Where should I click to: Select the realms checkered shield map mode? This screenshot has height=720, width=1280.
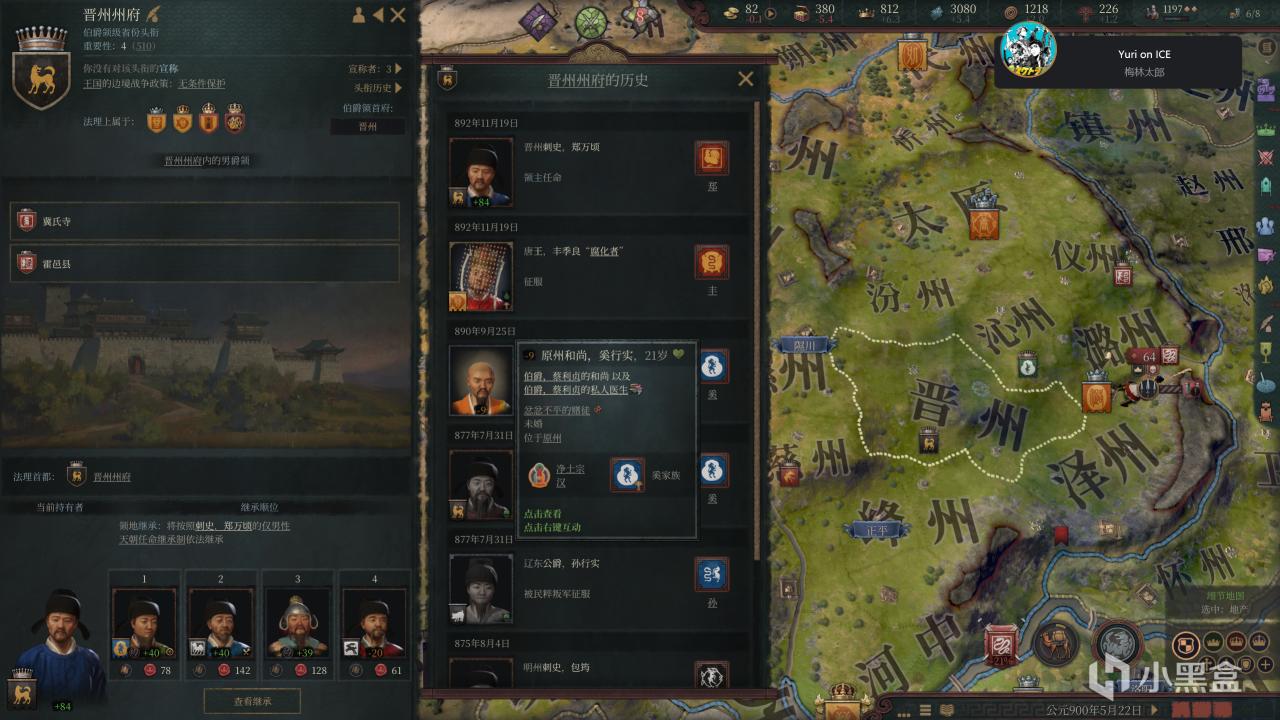click(1188, 643)
